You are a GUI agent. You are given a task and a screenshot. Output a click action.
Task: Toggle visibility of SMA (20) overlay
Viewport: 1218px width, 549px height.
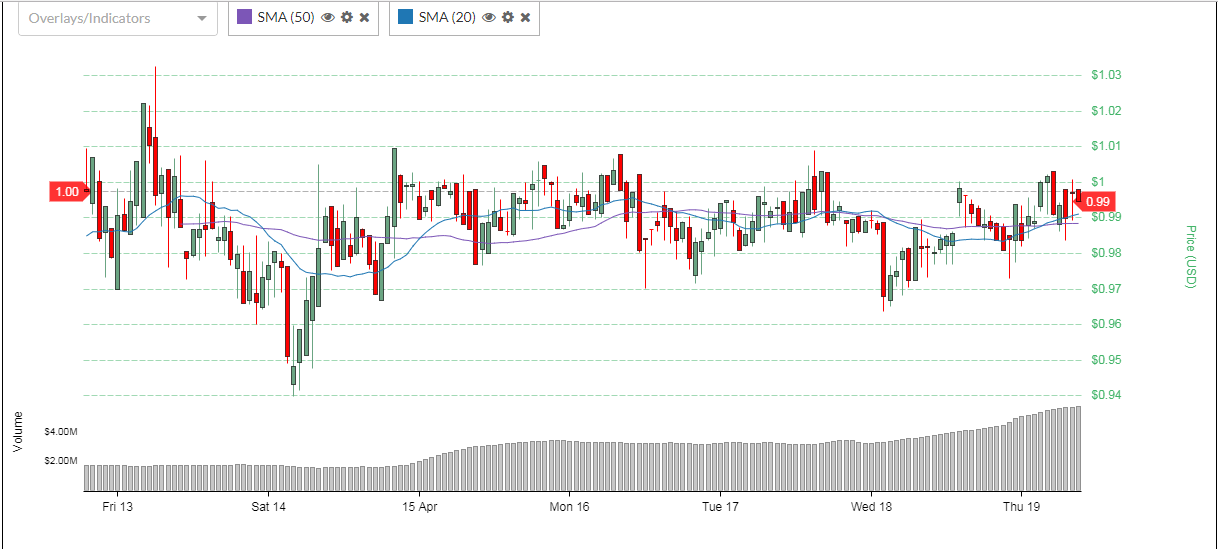[x=489, y=18]
